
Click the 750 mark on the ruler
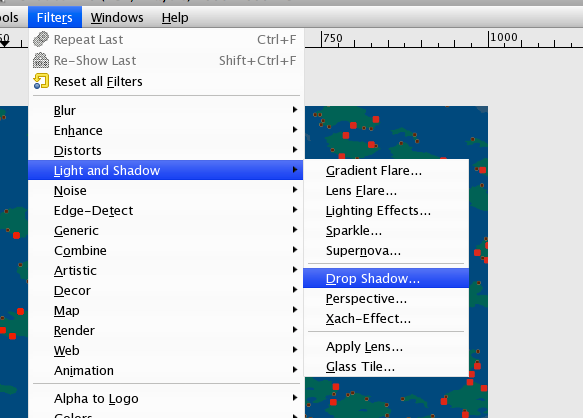(333, 38)
